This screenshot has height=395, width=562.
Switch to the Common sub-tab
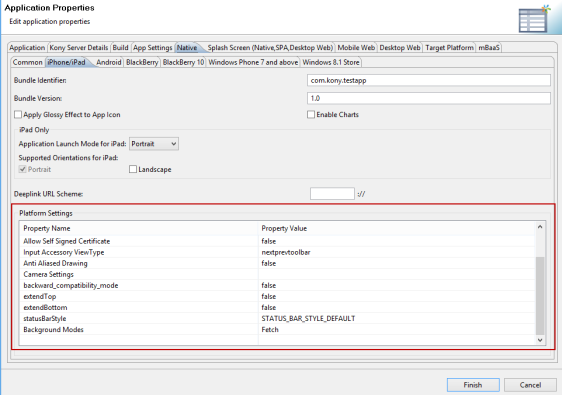(28, 62)
